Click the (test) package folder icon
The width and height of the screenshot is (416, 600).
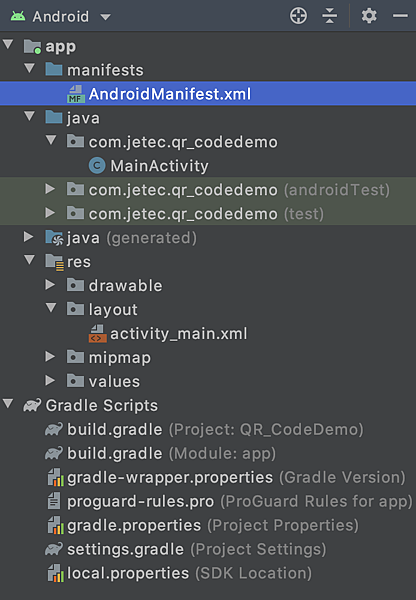[75, 213]
